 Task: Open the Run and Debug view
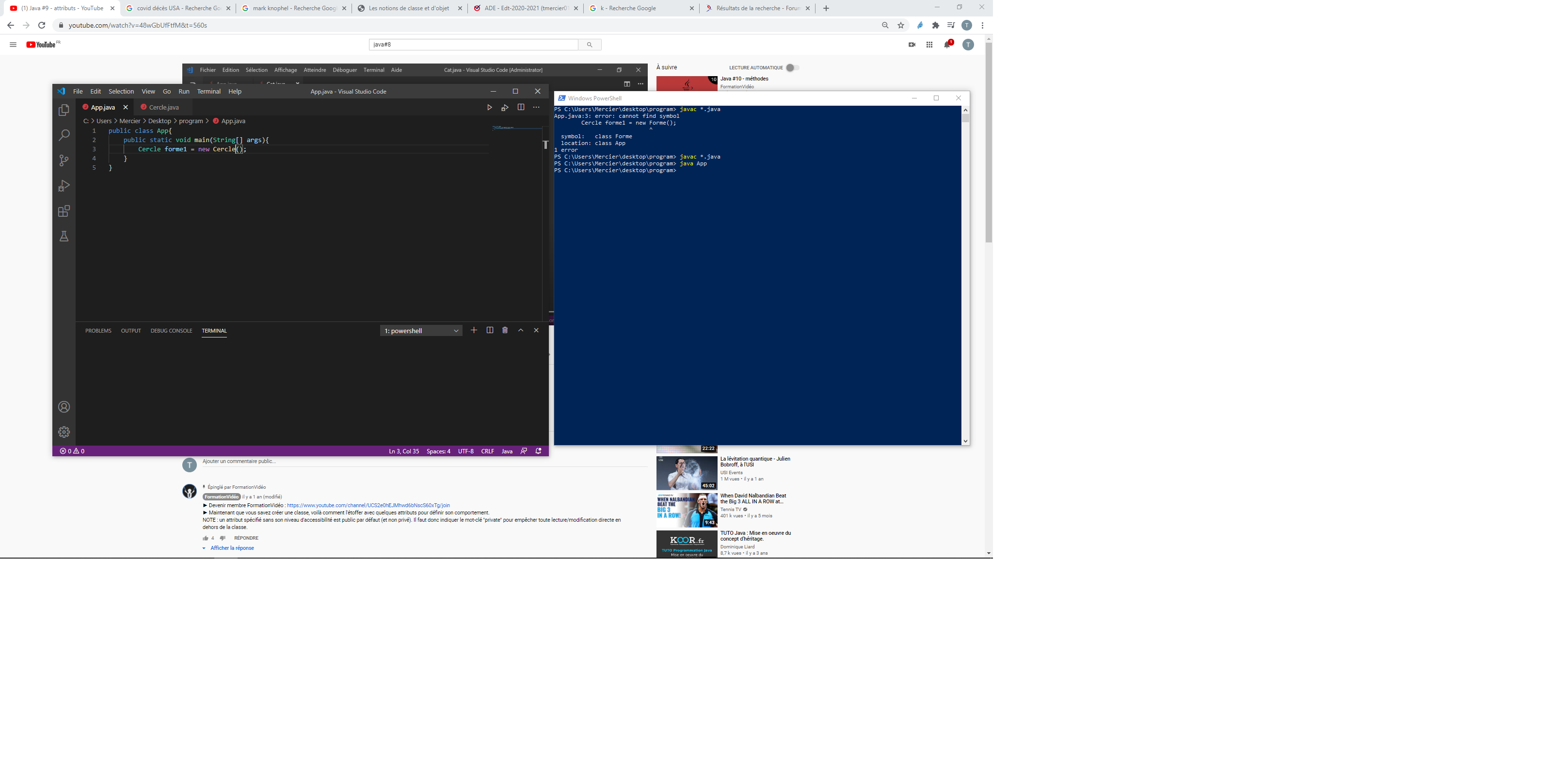[x=64, y=186]
